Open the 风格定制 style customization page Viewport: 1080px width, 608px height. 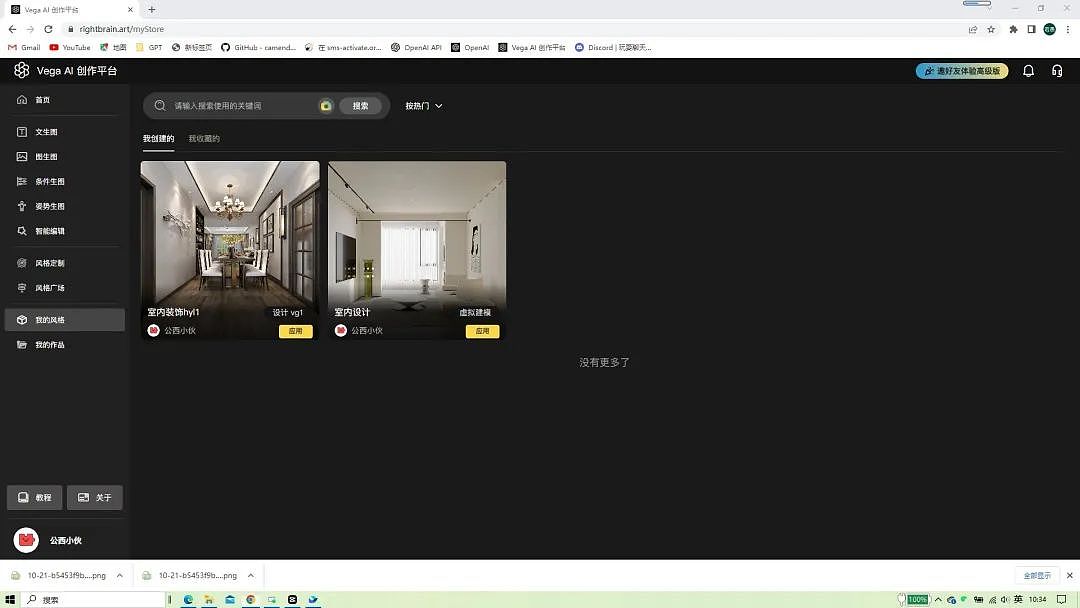[x=48, y=262]
